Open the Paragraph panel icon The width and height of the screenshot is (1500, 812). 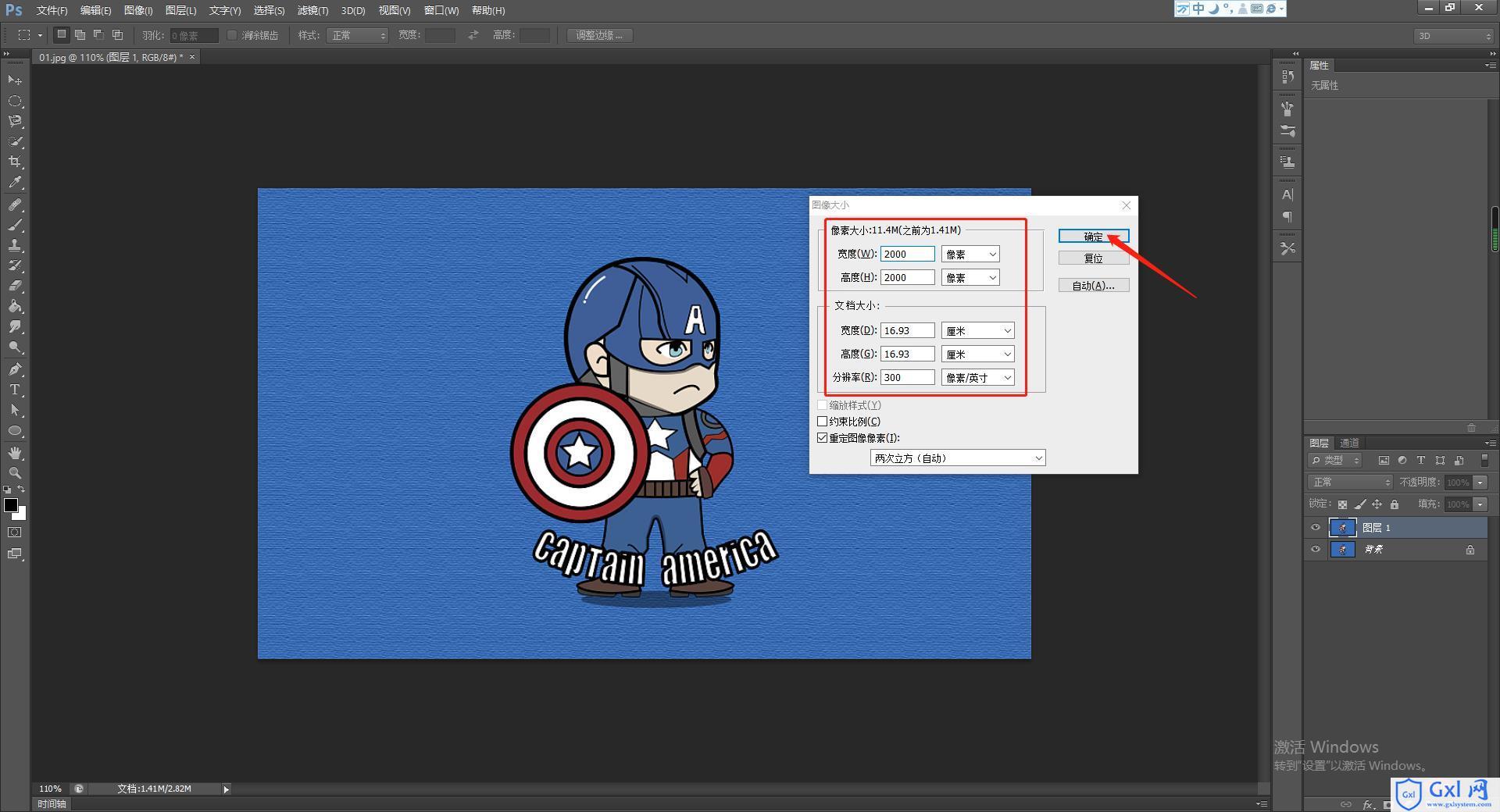coord(1287,216)
